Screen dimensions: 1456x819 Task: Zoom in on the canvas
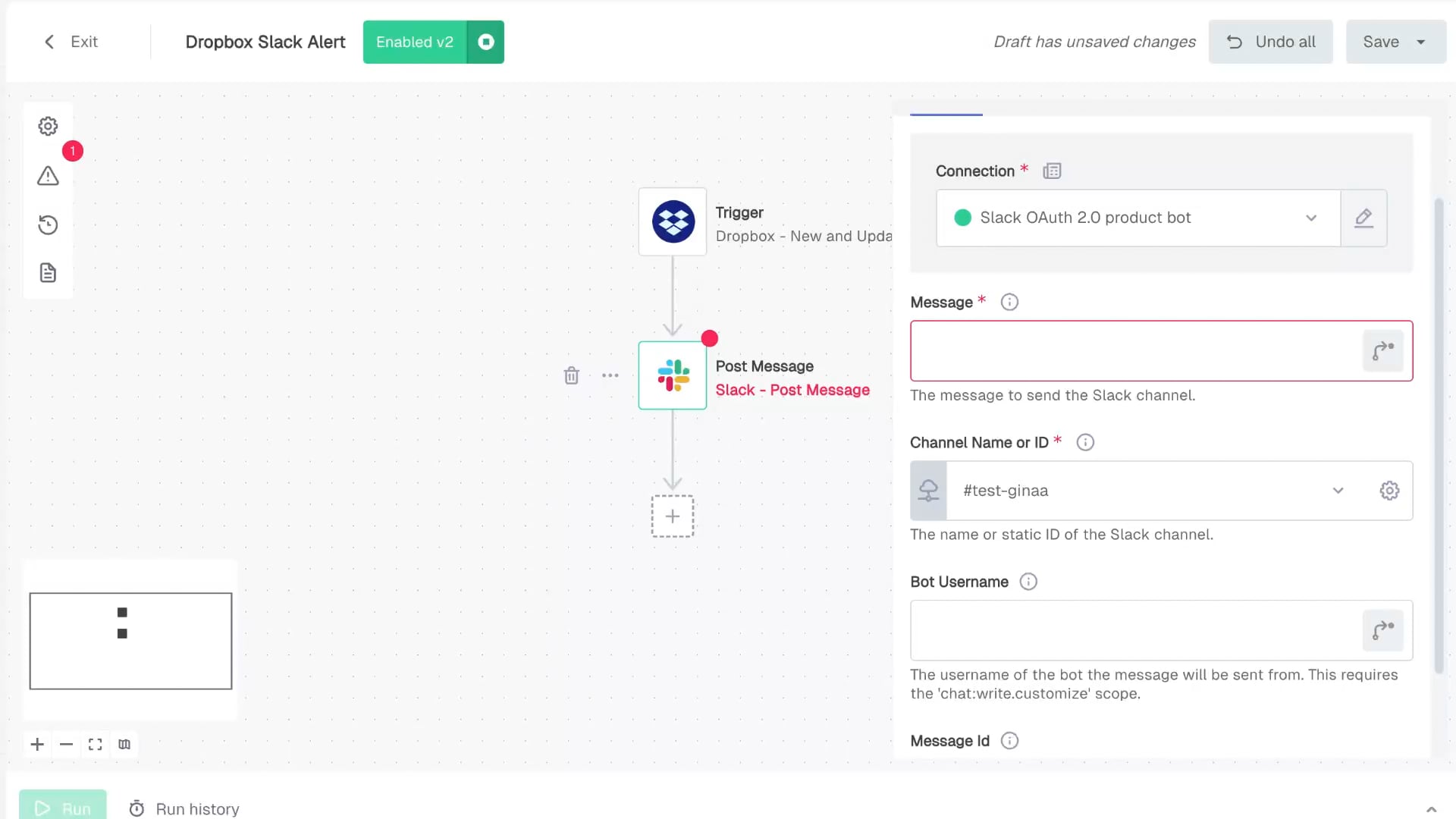point(37,745)
